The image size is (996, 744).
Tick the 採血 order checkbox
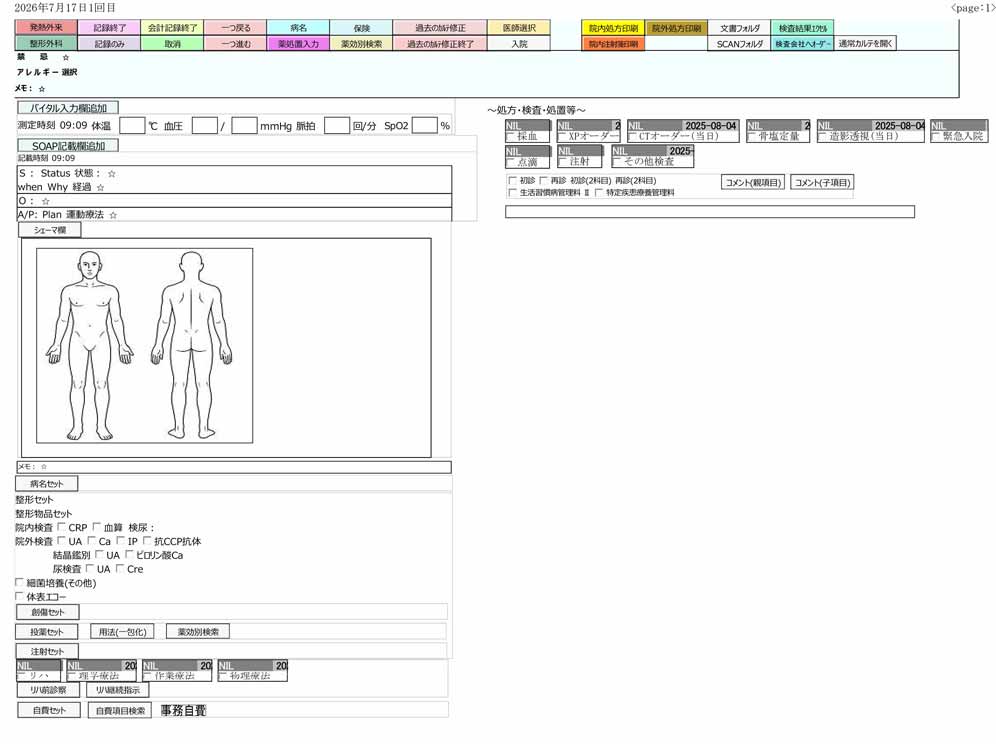click(511, 136)
